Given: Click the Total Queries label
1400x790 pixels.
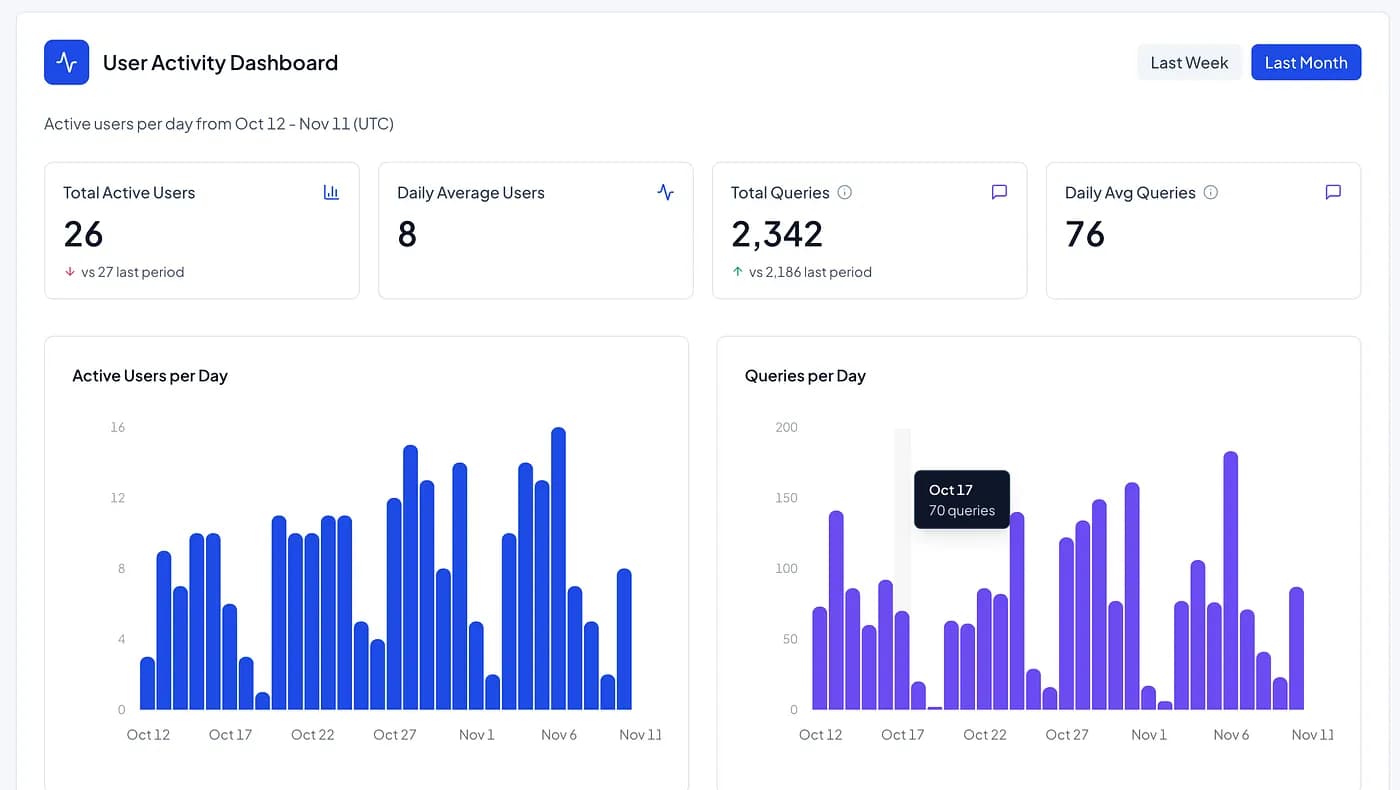Looking at the screenshot, I should (x=780, y=193).
